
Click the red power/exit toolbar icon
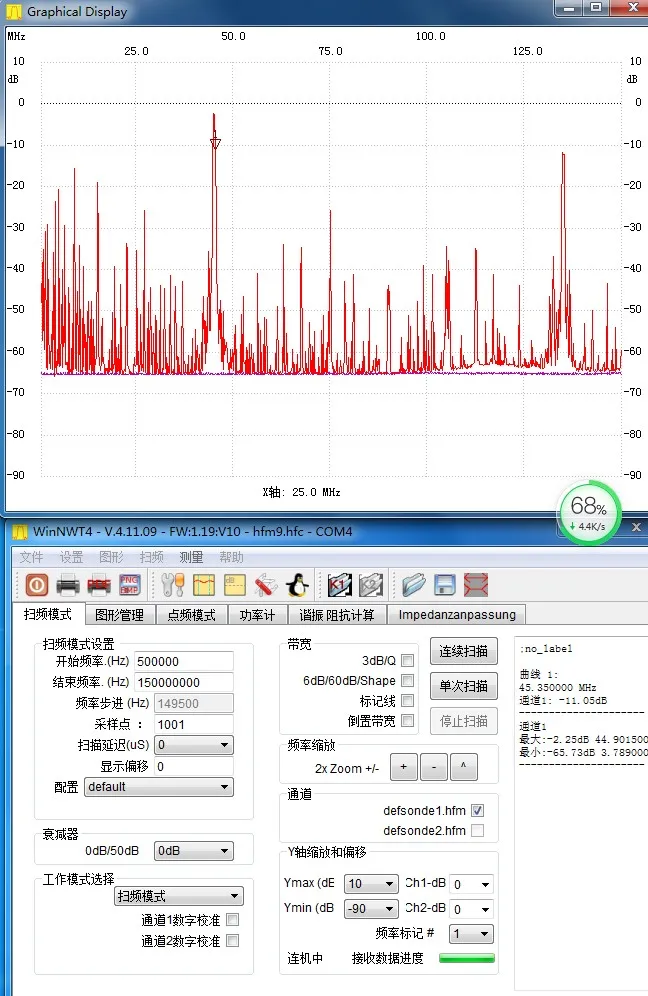[37, 584]
